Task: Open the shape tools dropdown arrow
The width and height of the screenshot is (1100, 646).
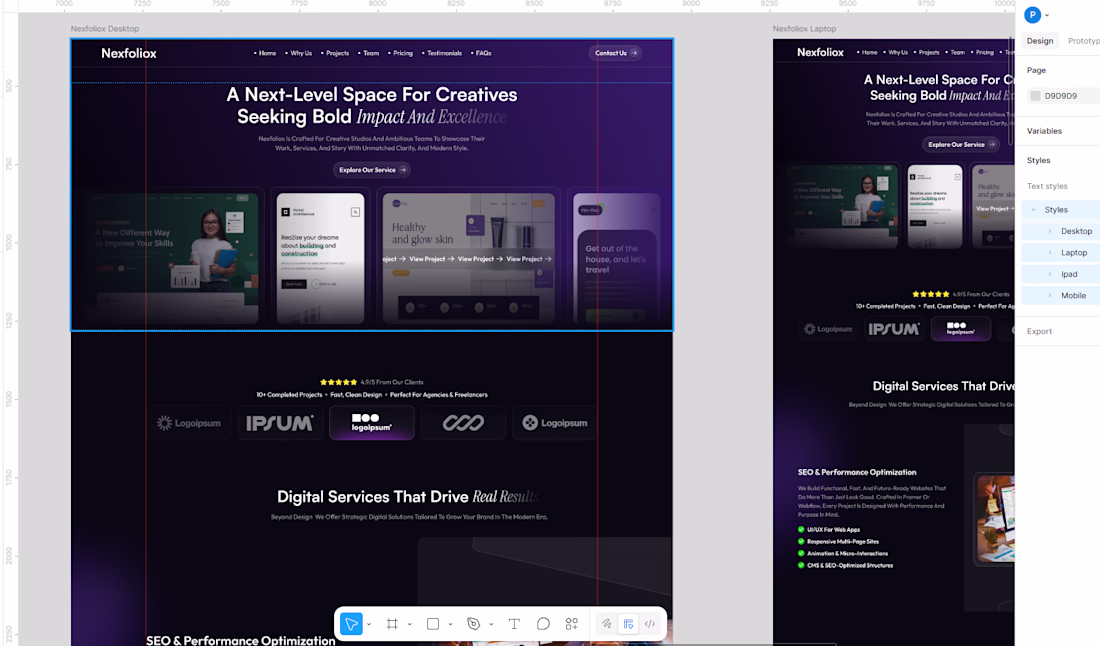Action: pyautogui.click(x=450, y=625)
